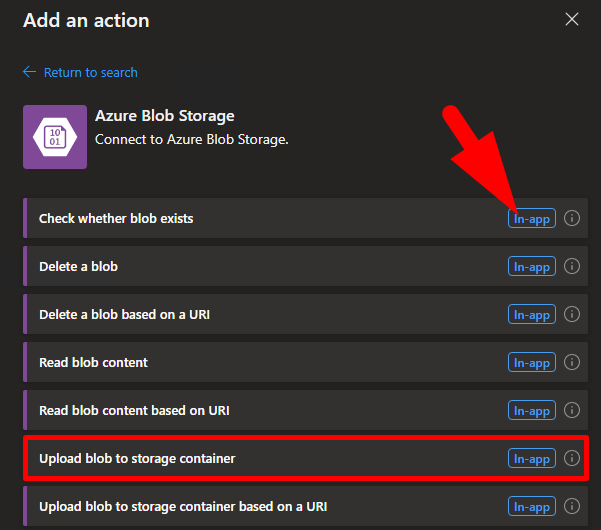Select Delete a blob based on a URI

point(124,314)
